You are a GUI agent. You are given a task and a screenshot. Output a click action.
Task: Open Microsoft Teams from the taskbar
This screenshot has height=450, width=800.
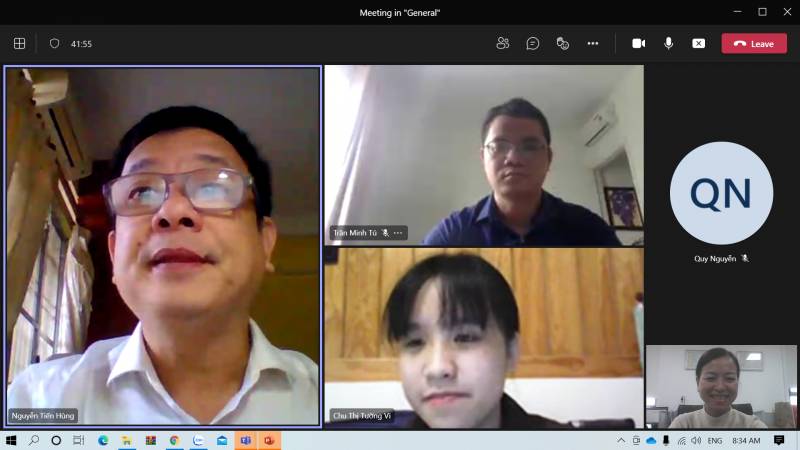[245, 440]
